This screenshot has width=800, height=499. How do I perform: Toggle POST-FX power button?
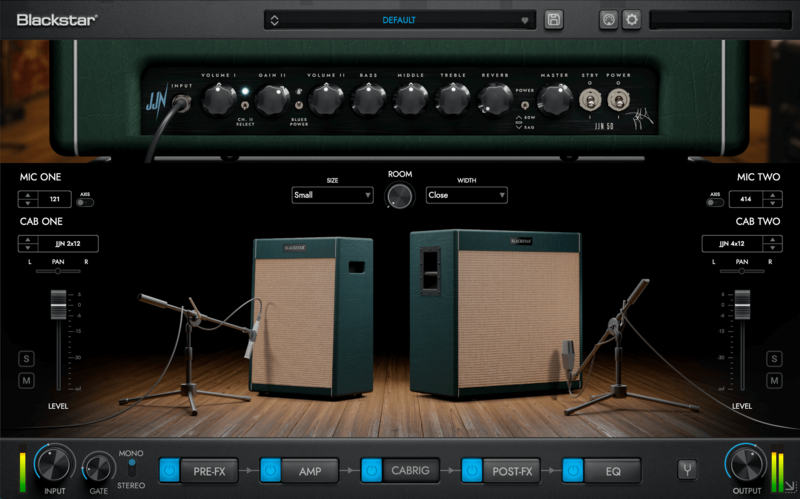472,470
